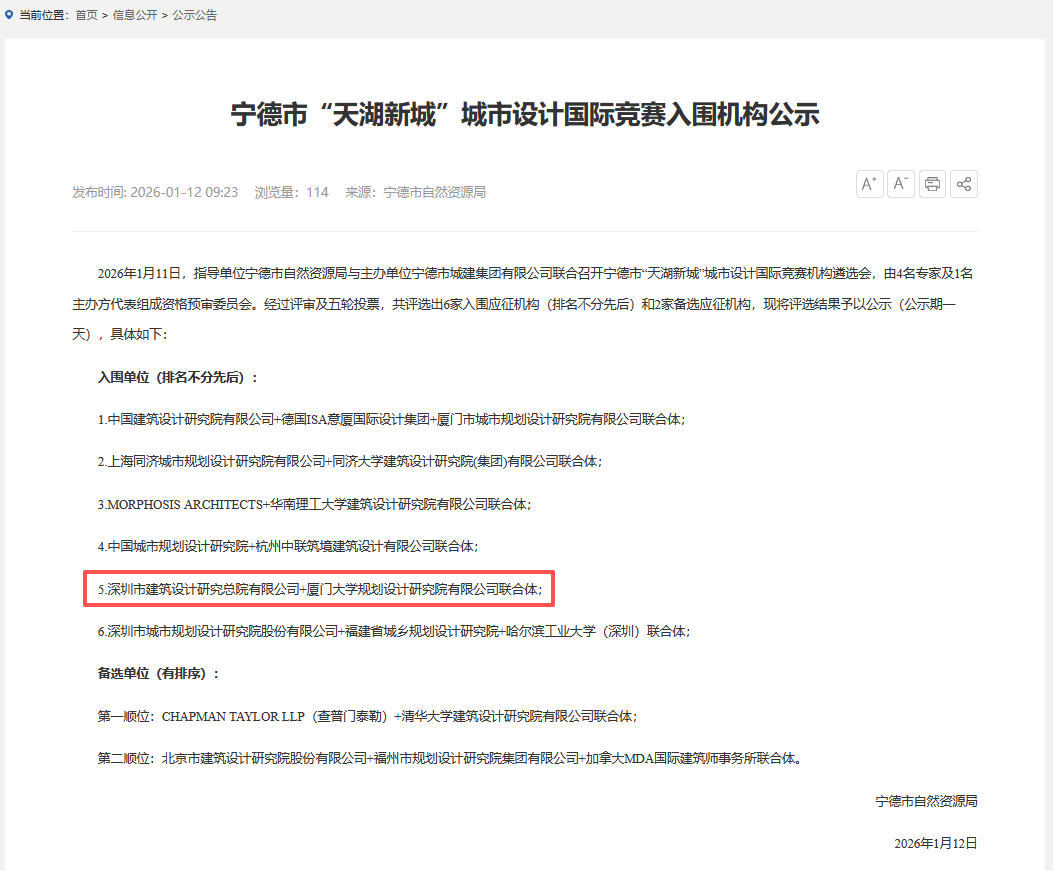The image size is (1053, 871).
Task: Click entry 1 中国建筑设计研究院有限公司 line
Action: (391, 420)
